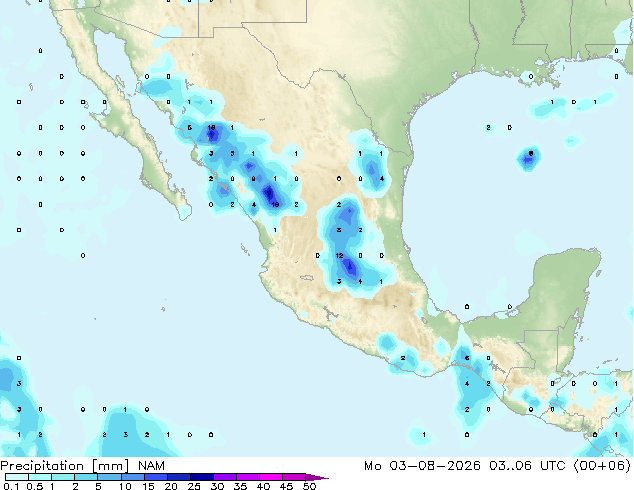Click the 20–25 mm legend color box
Viewport: 634px width, 490px height.
click(x=179, y=477)
